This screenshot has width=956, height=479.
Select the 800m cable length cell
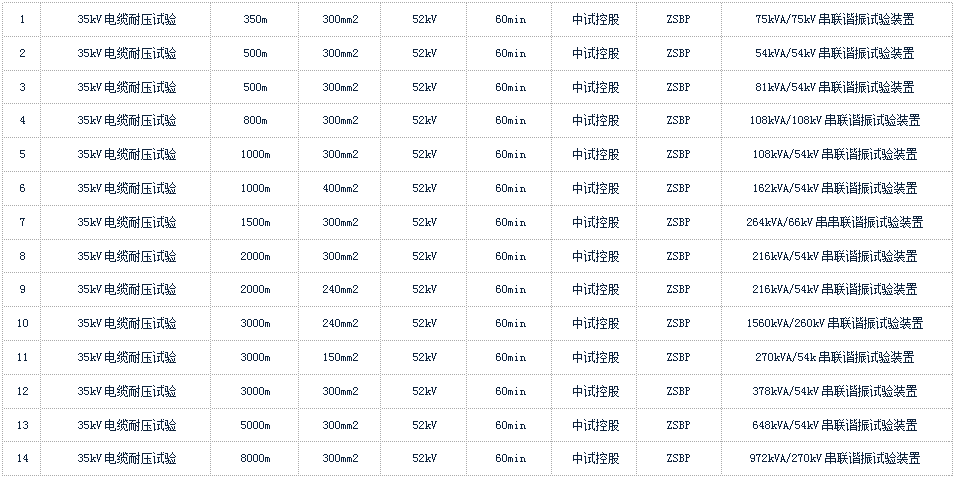pyautogui.click(x=255, y=120)
